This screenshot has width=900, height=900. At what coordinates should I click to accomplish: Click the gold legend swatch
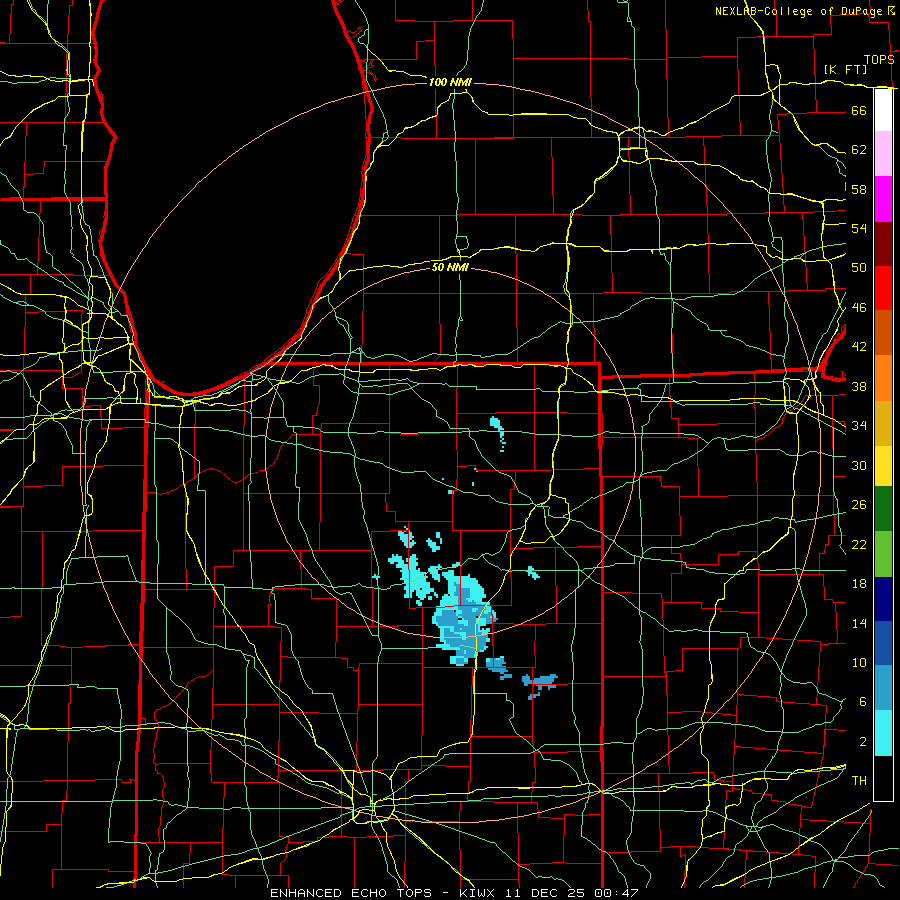883,423
